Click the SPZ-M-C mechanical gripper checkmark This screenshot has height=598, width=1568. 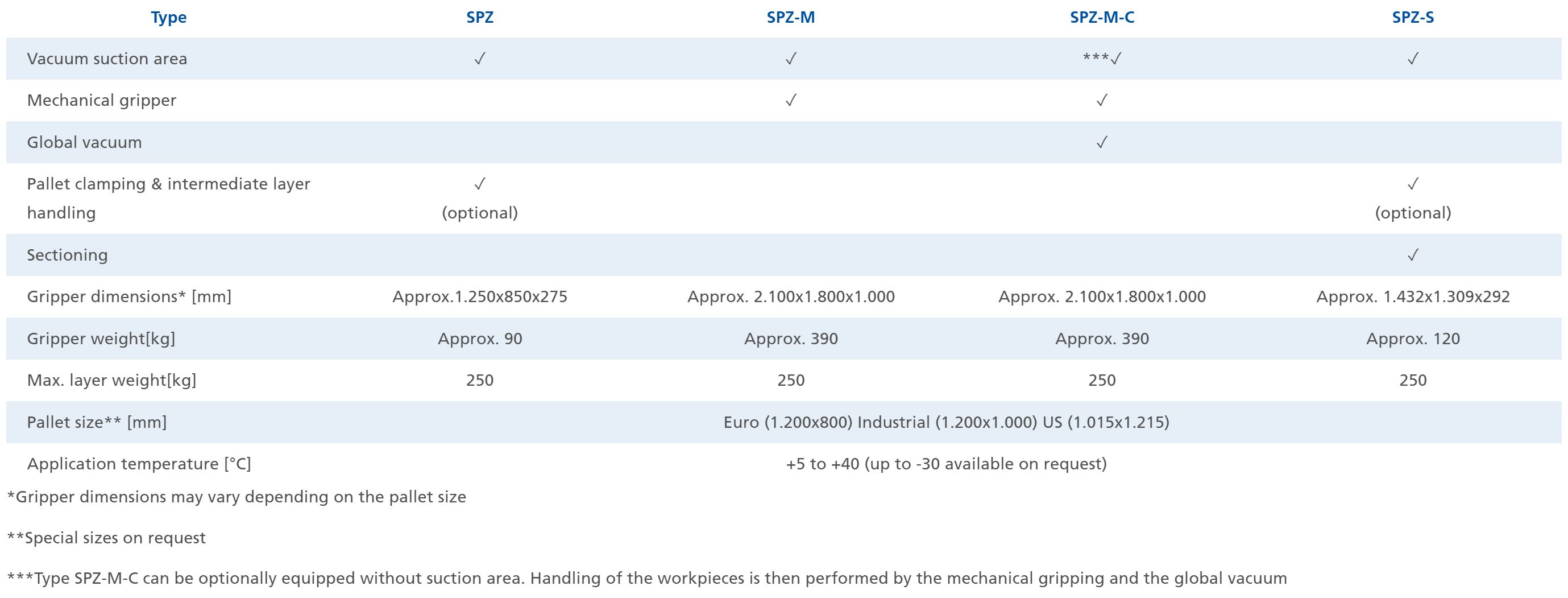tap(1102, 101)
